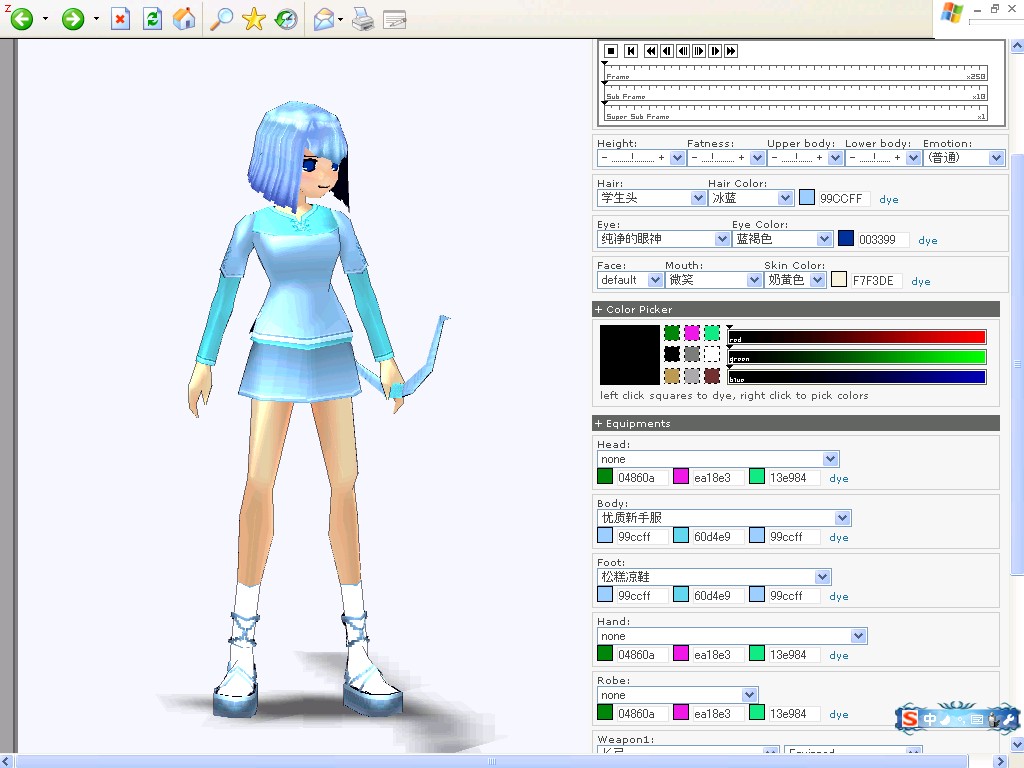Click the Skin Color hex field F7F3DE
This screenshot has height=768, width=1024.
(x=875, y=281)
